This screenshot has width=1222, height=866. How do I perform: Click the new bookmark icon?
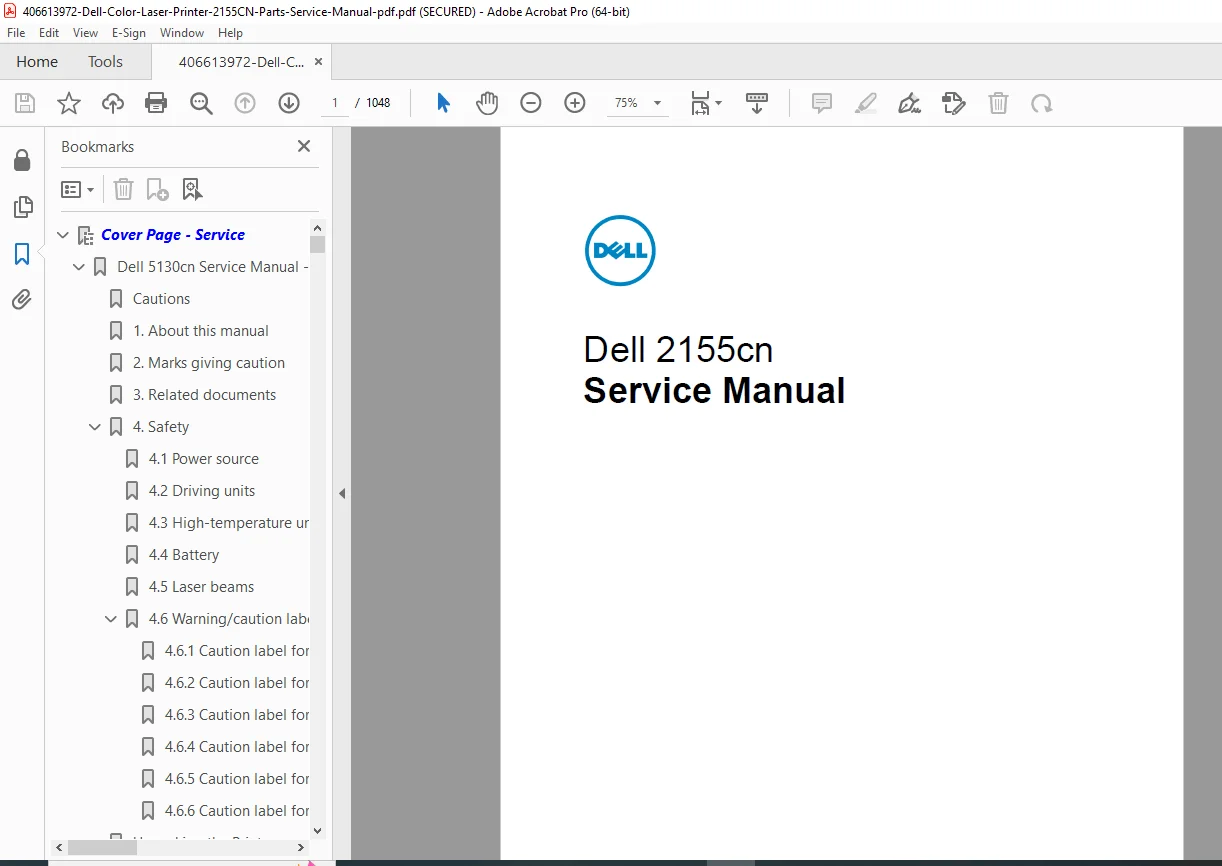click(157, 189)
